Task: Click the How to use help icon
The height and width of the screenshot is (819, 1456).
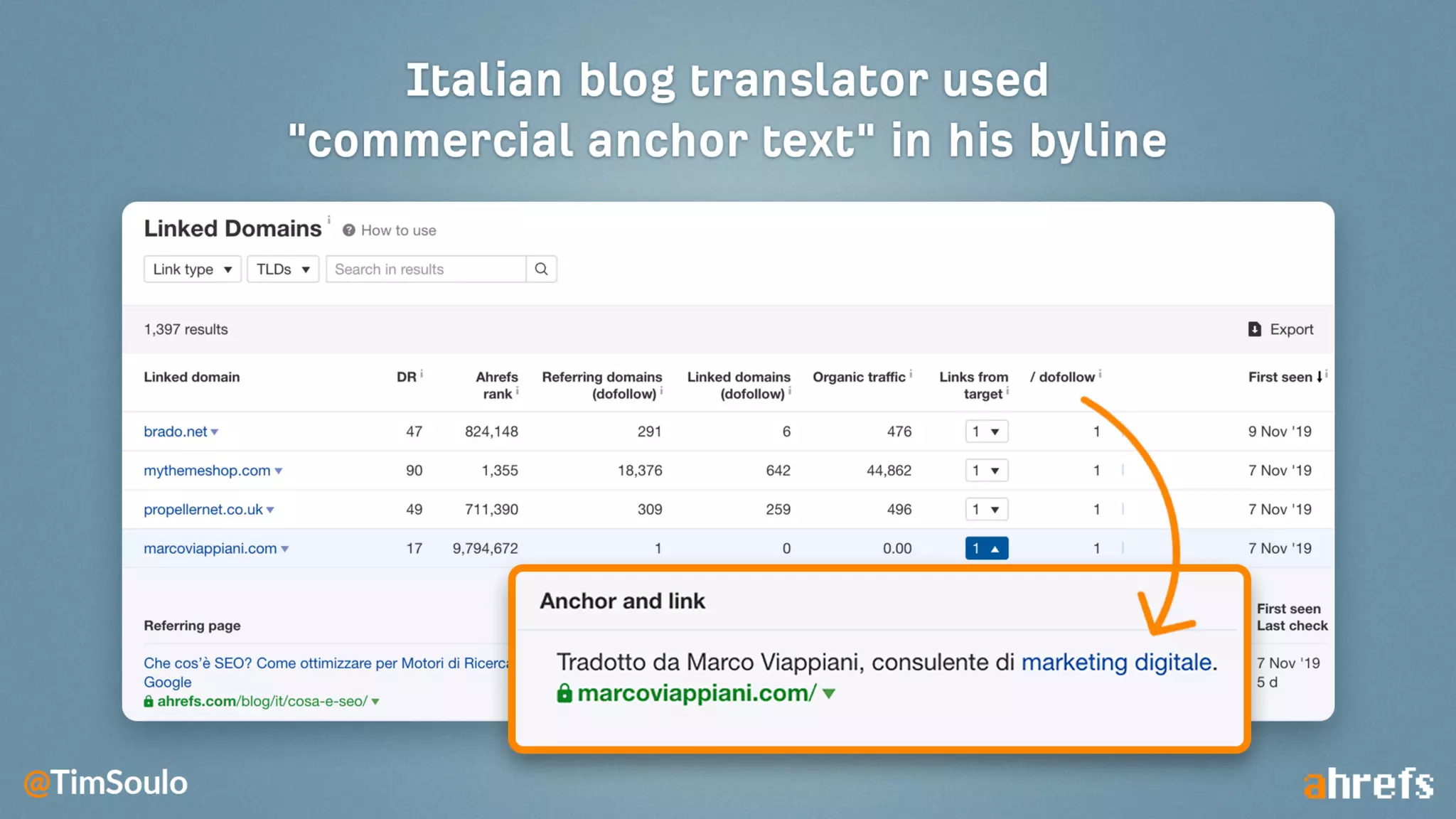Action: click(348, 230)
